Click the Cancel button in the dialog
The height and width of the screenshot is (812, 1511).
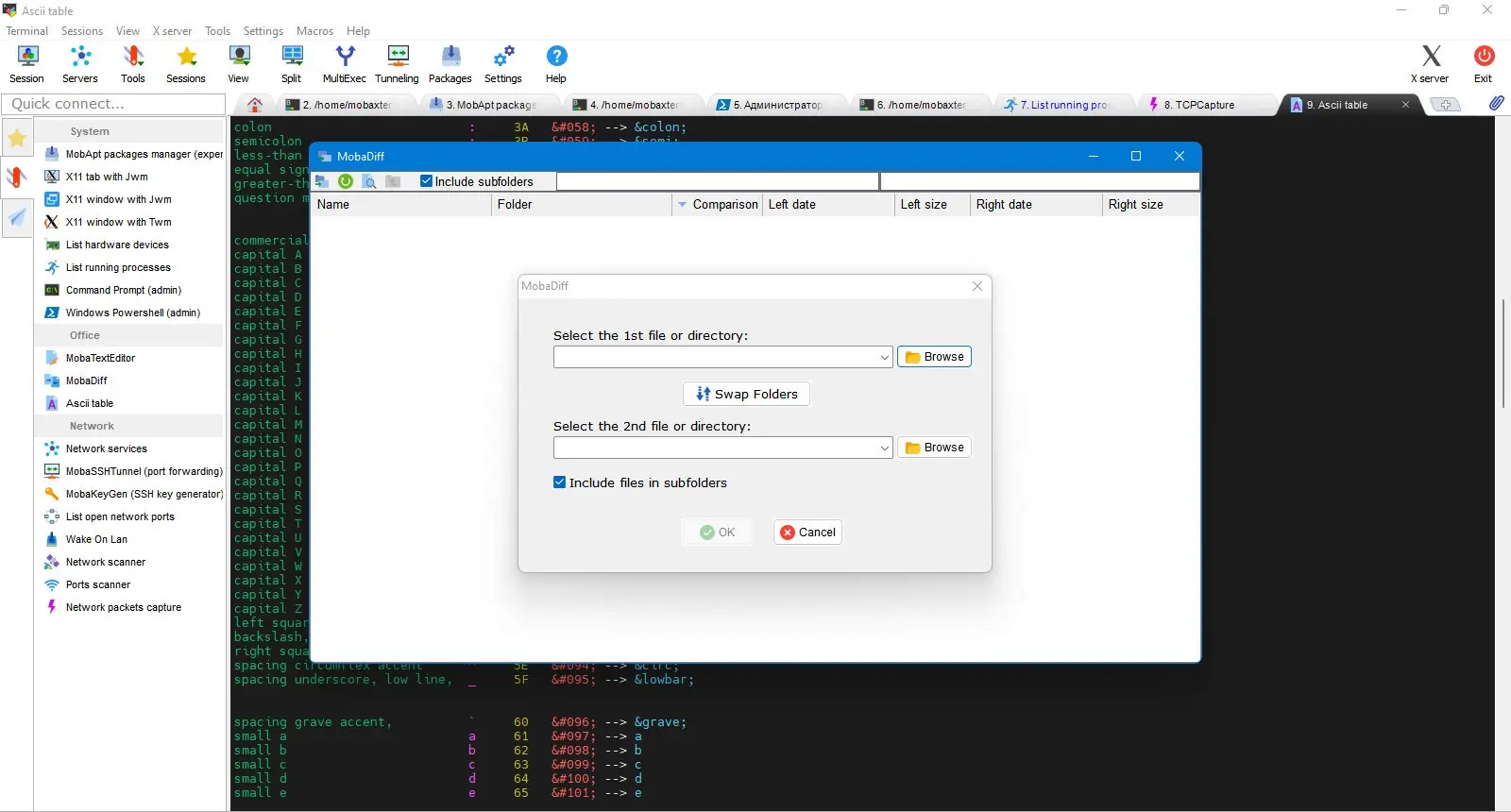(807, 533)
